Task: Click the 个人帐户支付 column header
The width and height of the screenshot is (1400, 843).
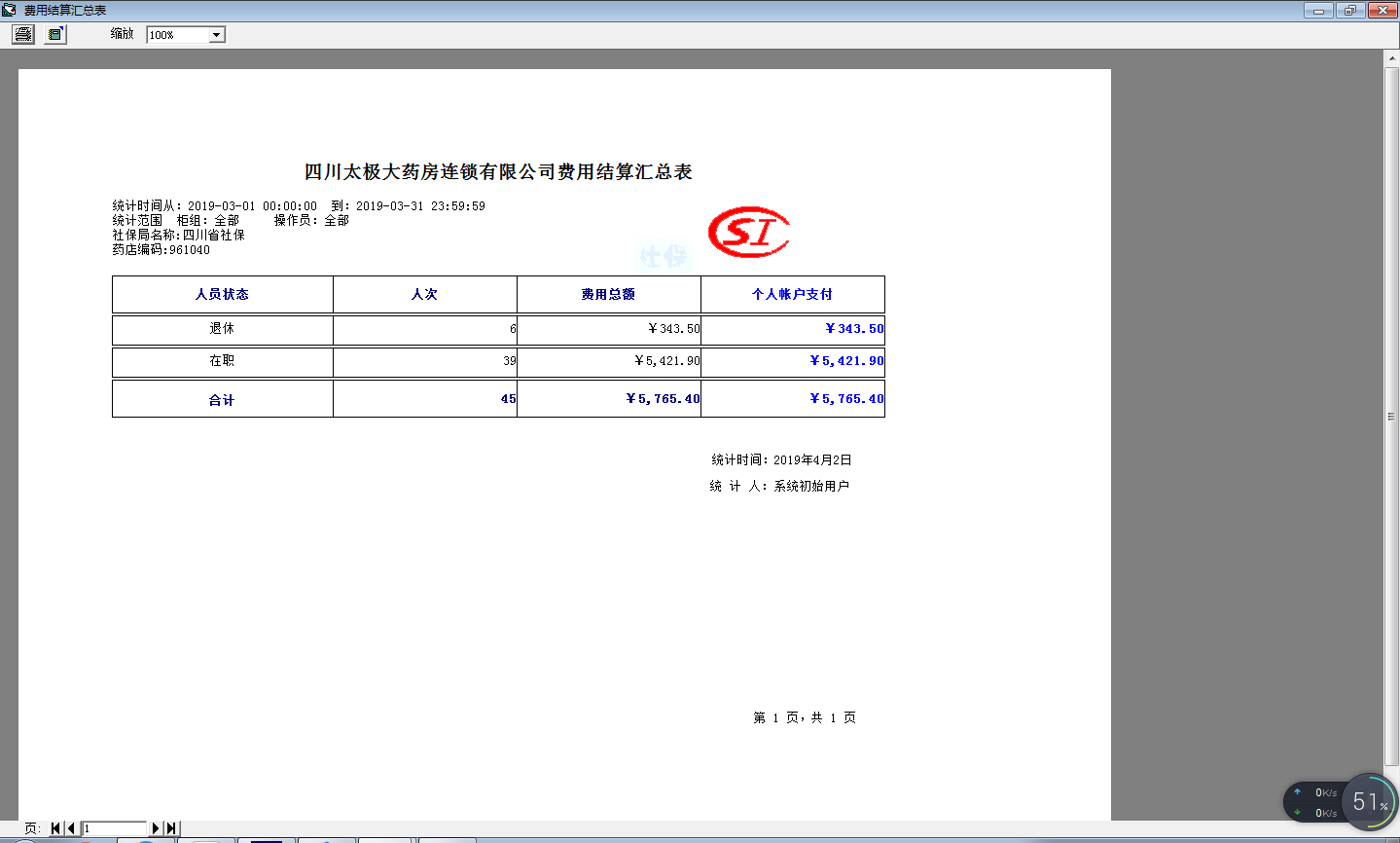Action: (x=793, y=294)
